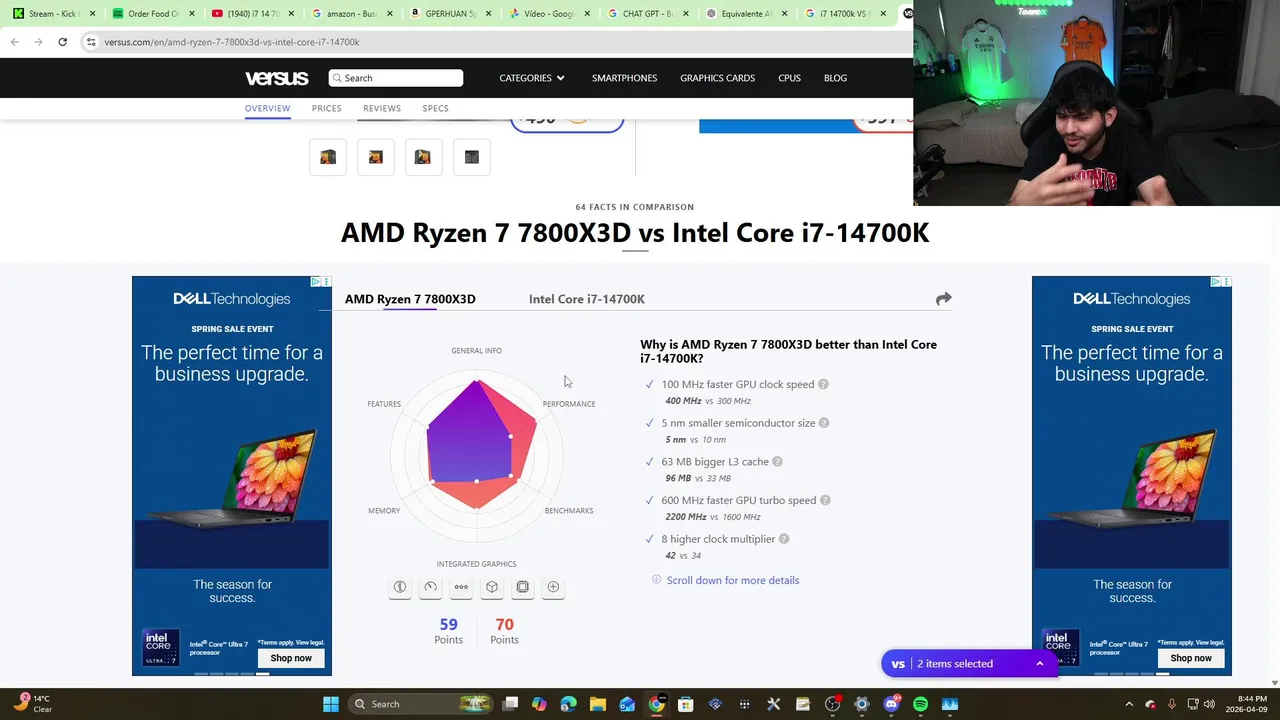Screen dimensions: 1280x720
Task: Click Scroll down for more details link
Action: click(733, 580)
